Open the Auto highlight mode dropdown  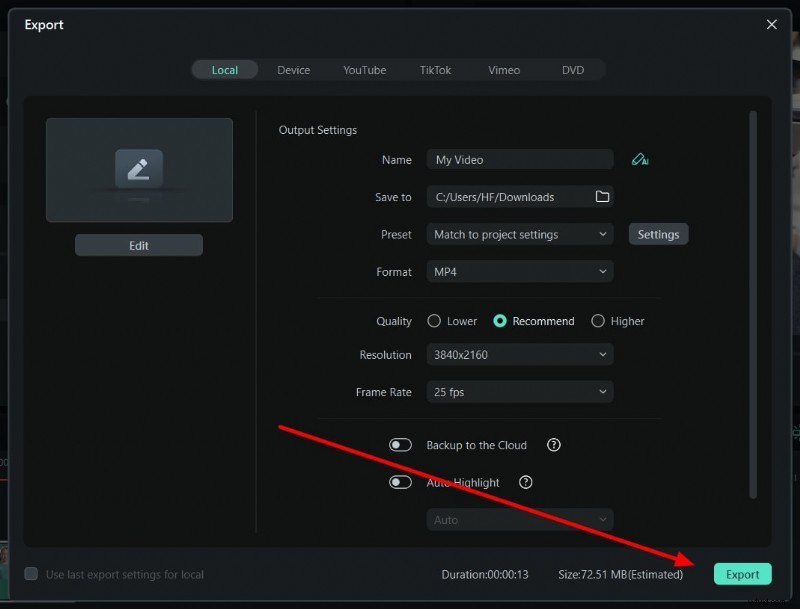pyautogui.click(x=519, y=519)
